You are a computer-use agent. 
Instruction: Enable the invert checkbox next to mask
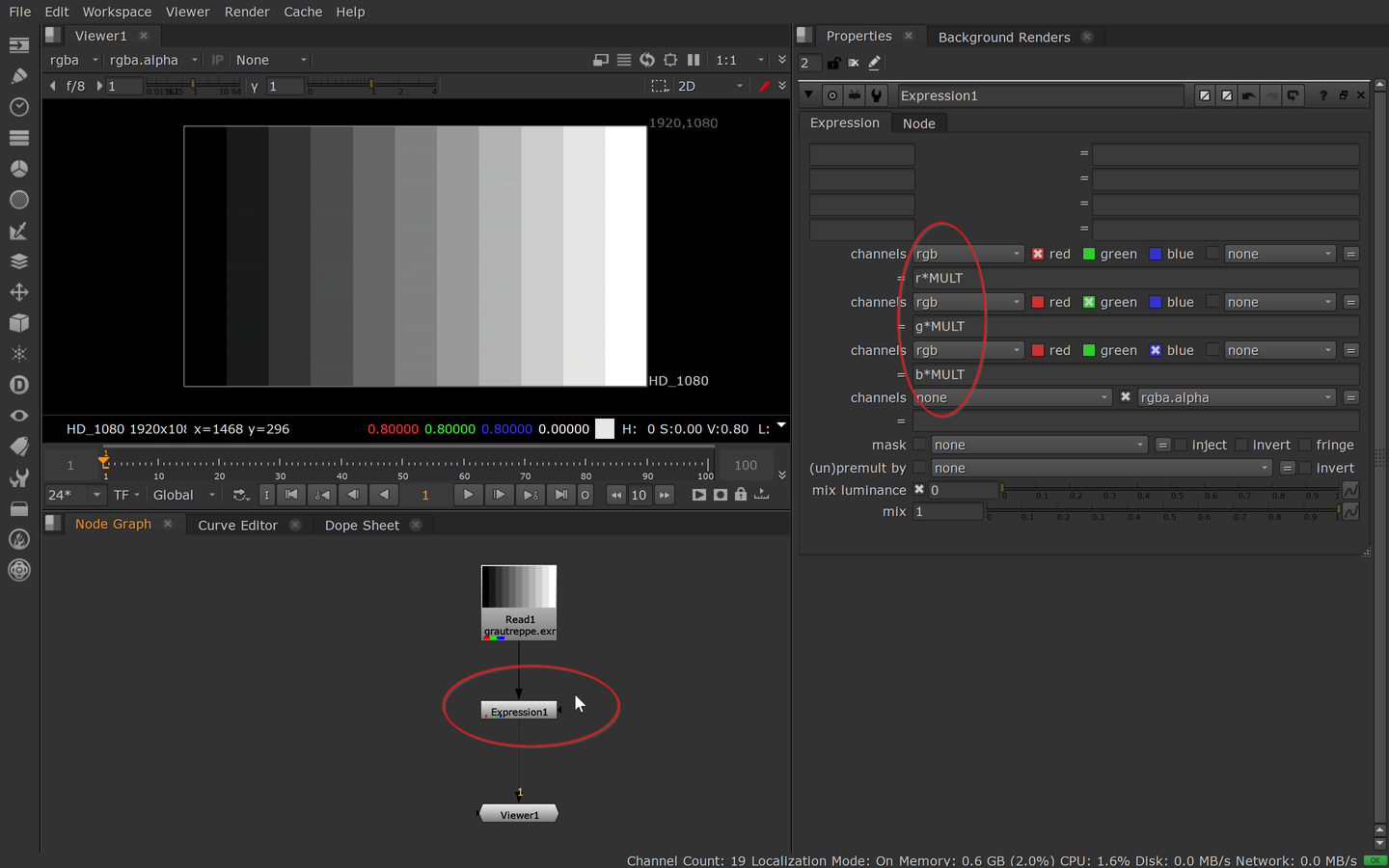(x=1242, y=445)
